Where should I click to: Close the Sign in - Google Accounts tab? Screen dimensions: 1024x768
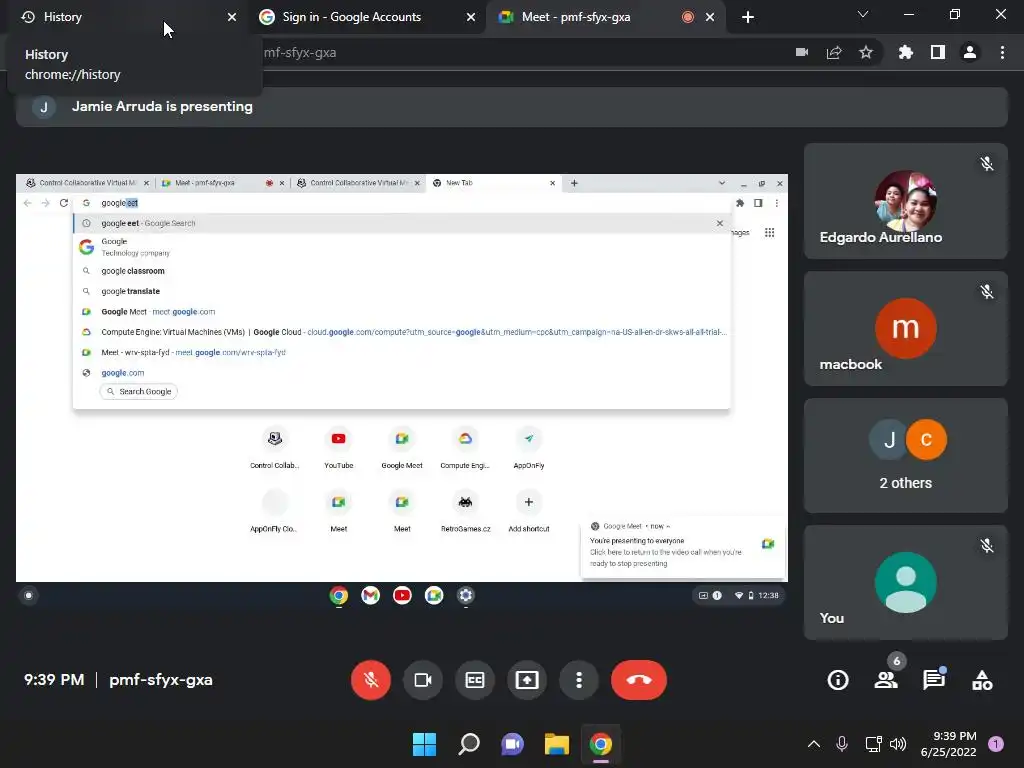pos(471,17)
